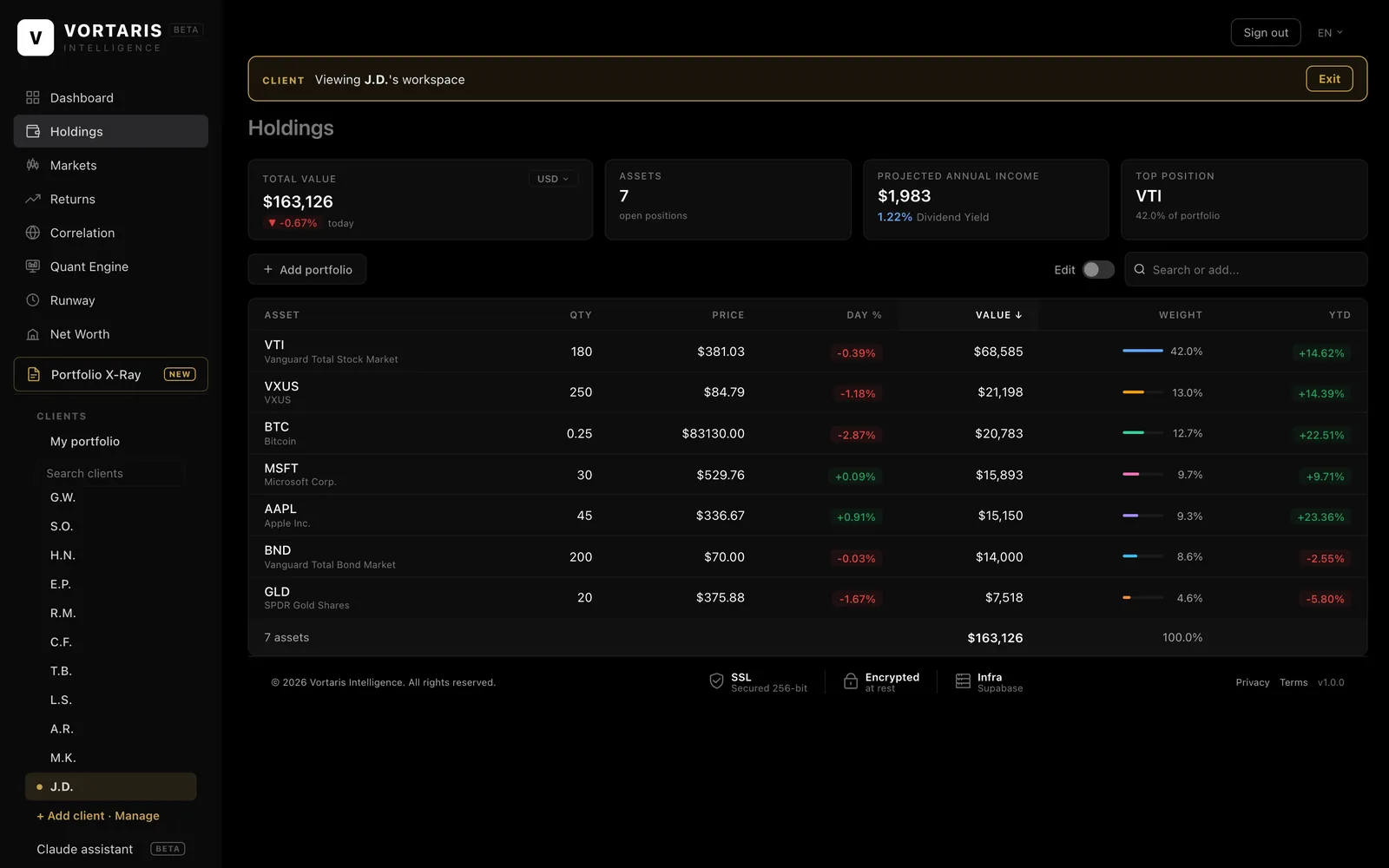
Task: Open the USD currency dropdown
Action: coord(553,179)
